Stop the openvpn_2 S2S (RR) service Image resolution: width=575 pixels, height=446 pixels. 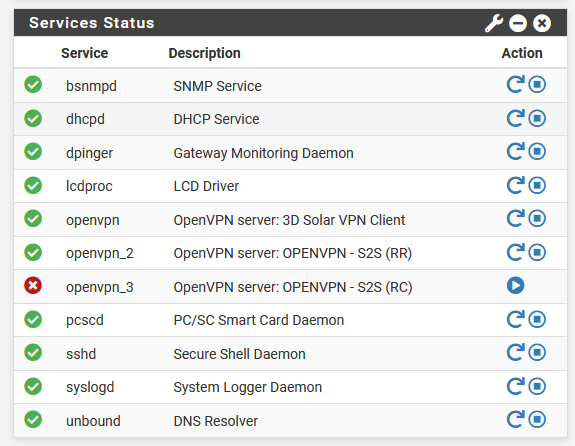(537, 252)
